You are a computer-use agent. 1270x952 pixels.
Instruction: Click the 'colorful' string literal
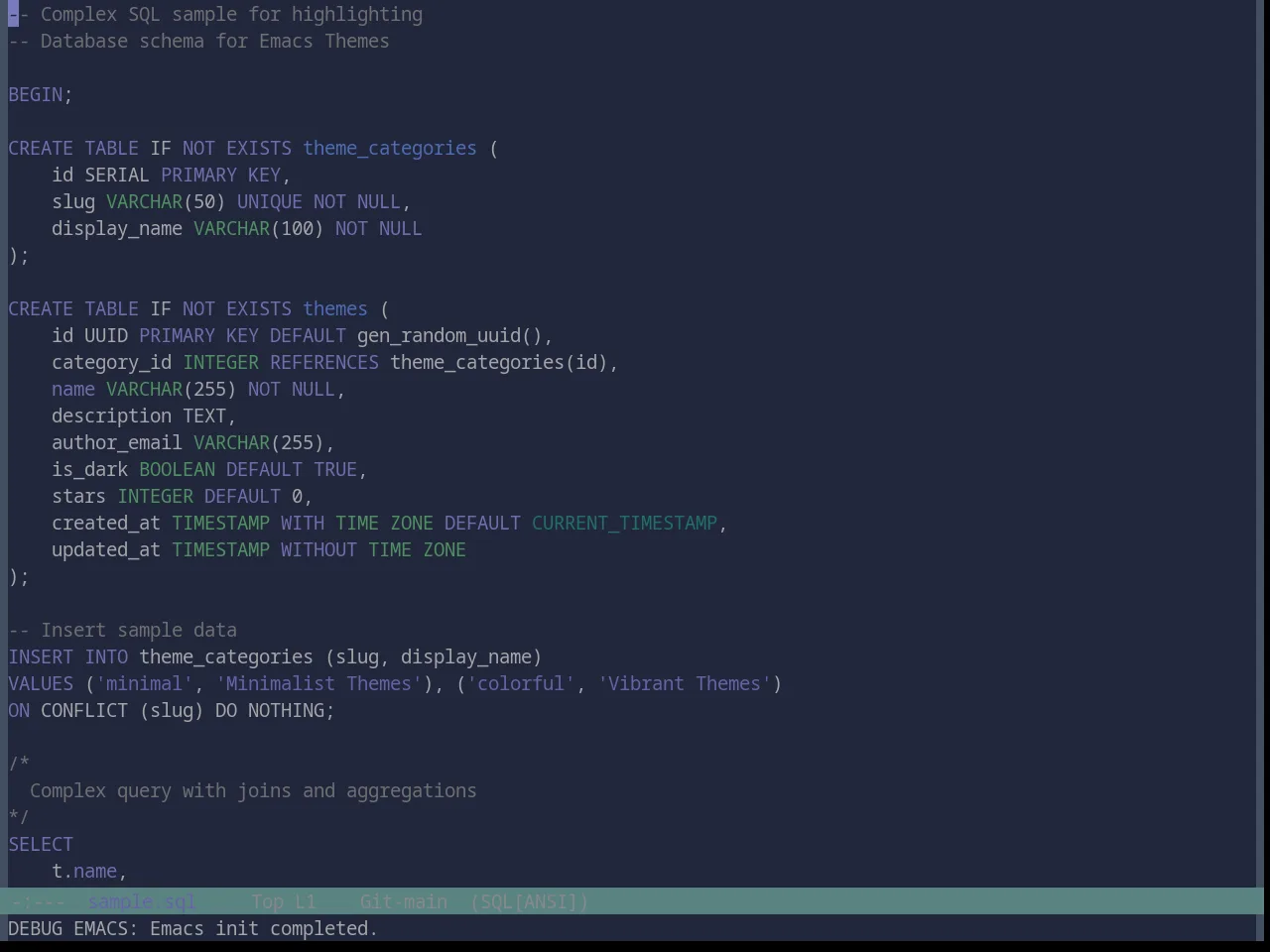point(521,683)
